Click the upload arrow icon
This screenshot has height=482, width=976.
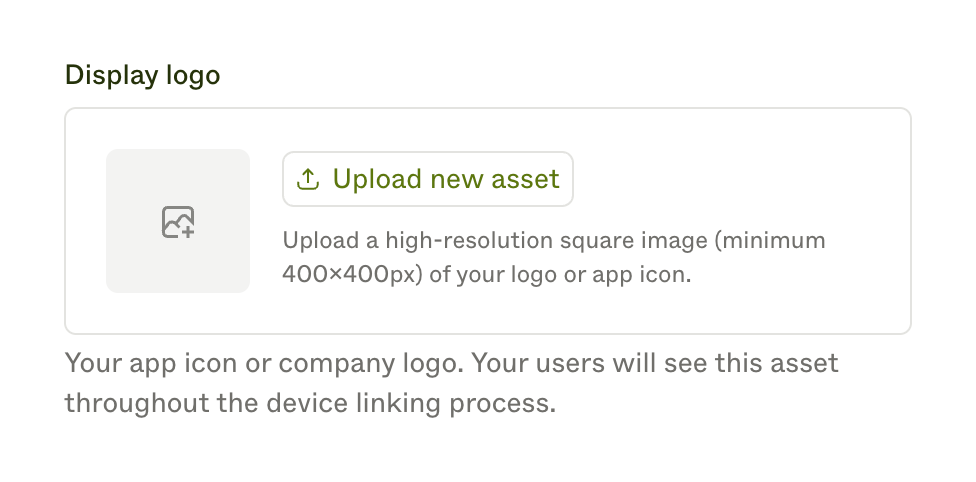pyautogui.click(x=309, y=179)
